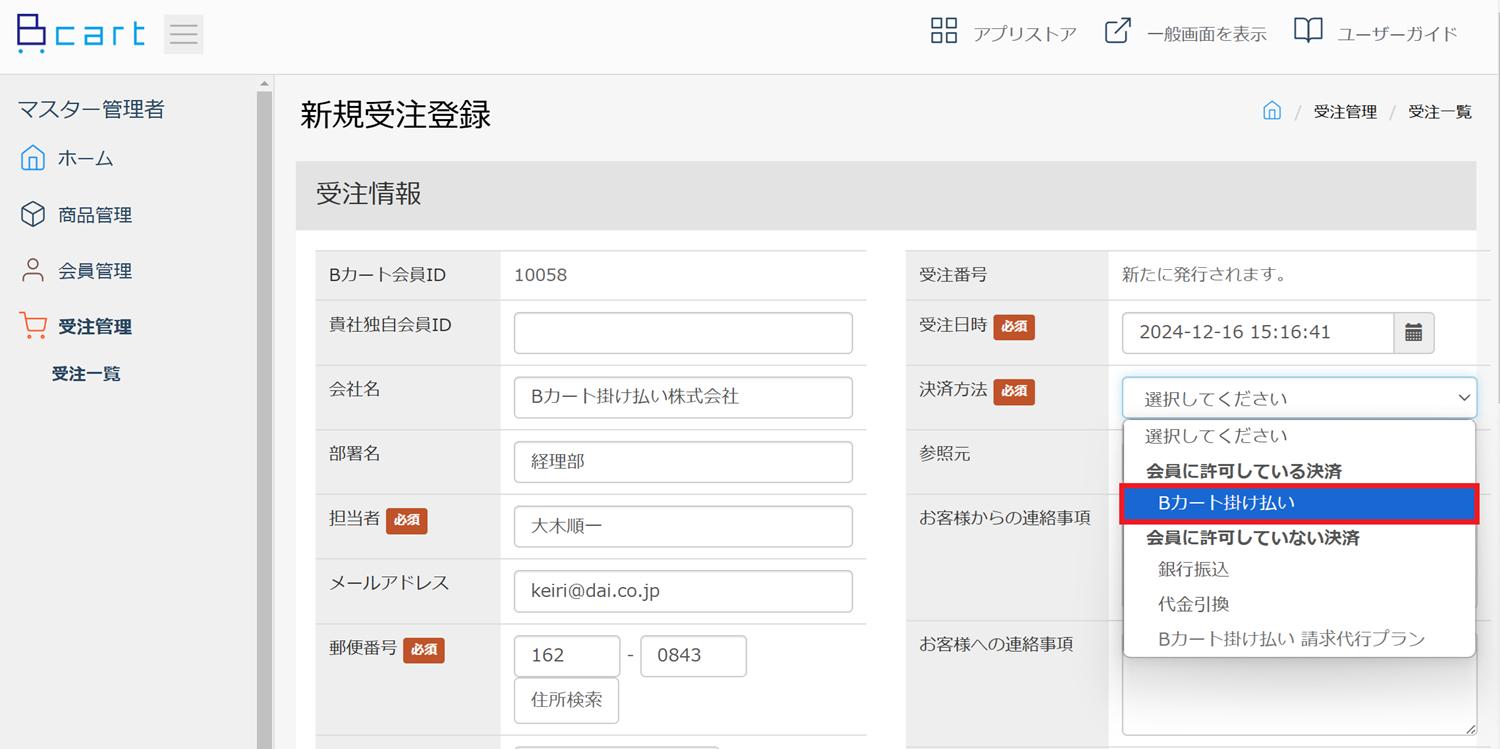Click 受注管理 breadcrumb link
The height and width of the screenshot is (749, 1500).
(x=1345, y=112)
